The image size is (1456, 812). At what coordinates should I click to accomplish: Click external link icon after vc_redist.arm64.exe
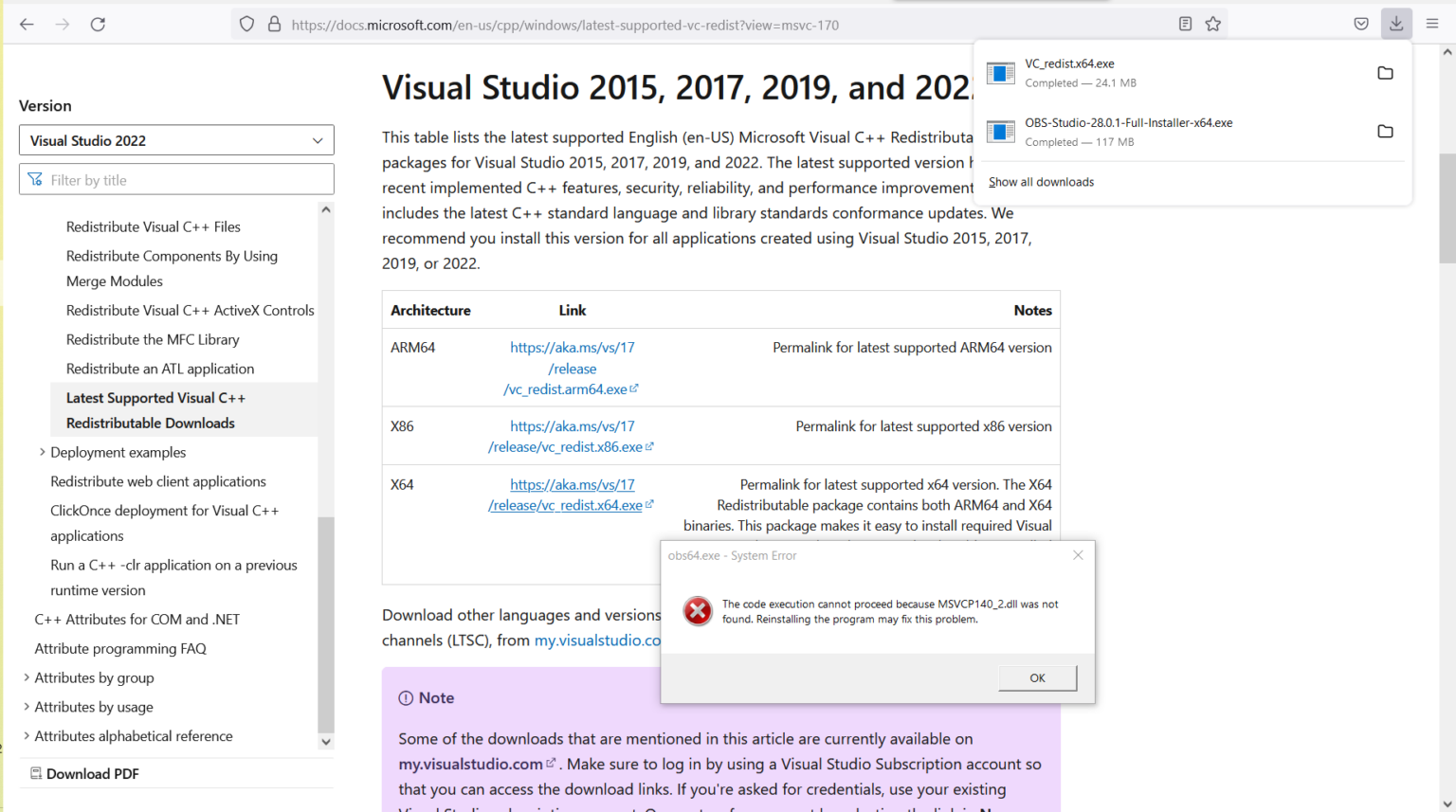coord(634,388)
